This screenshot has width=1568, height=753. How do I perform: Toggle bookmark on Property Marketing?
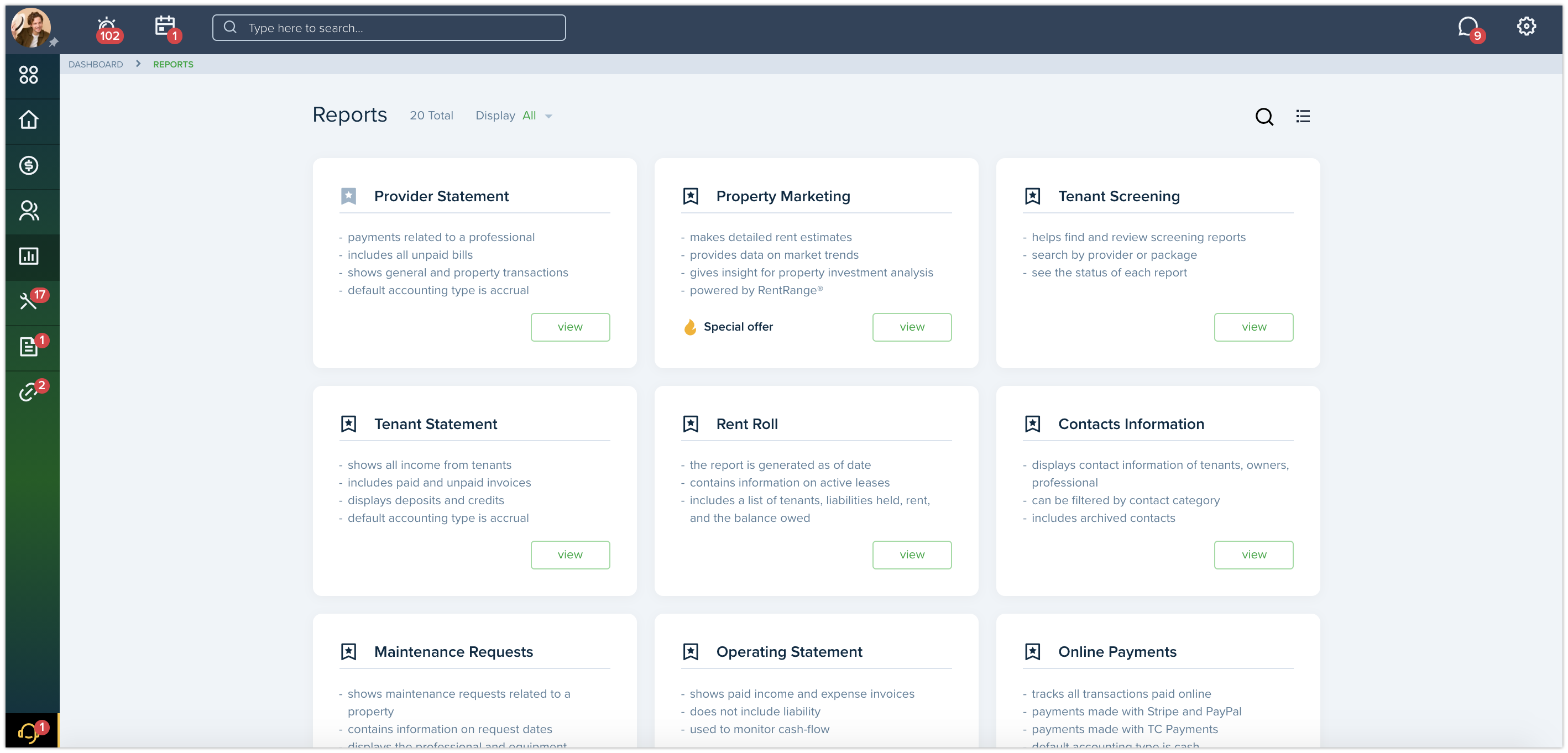tap(691, 196)
